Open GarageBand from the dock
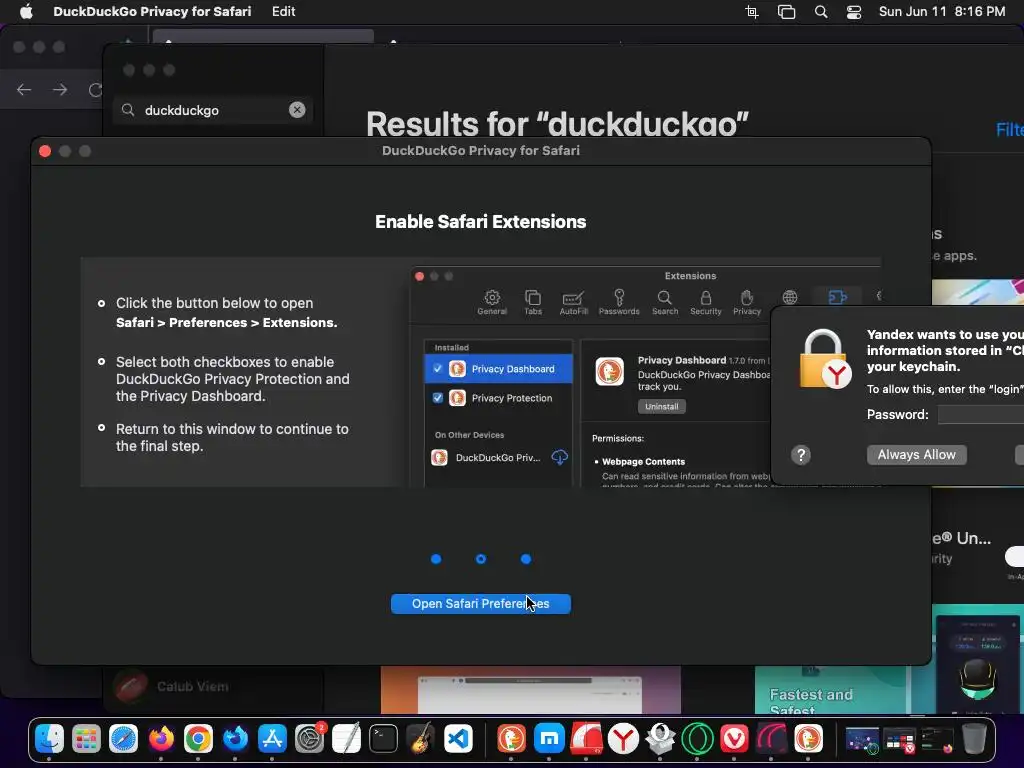The height and width of the screenshot is (768, 1024). (x=421, y=739)
